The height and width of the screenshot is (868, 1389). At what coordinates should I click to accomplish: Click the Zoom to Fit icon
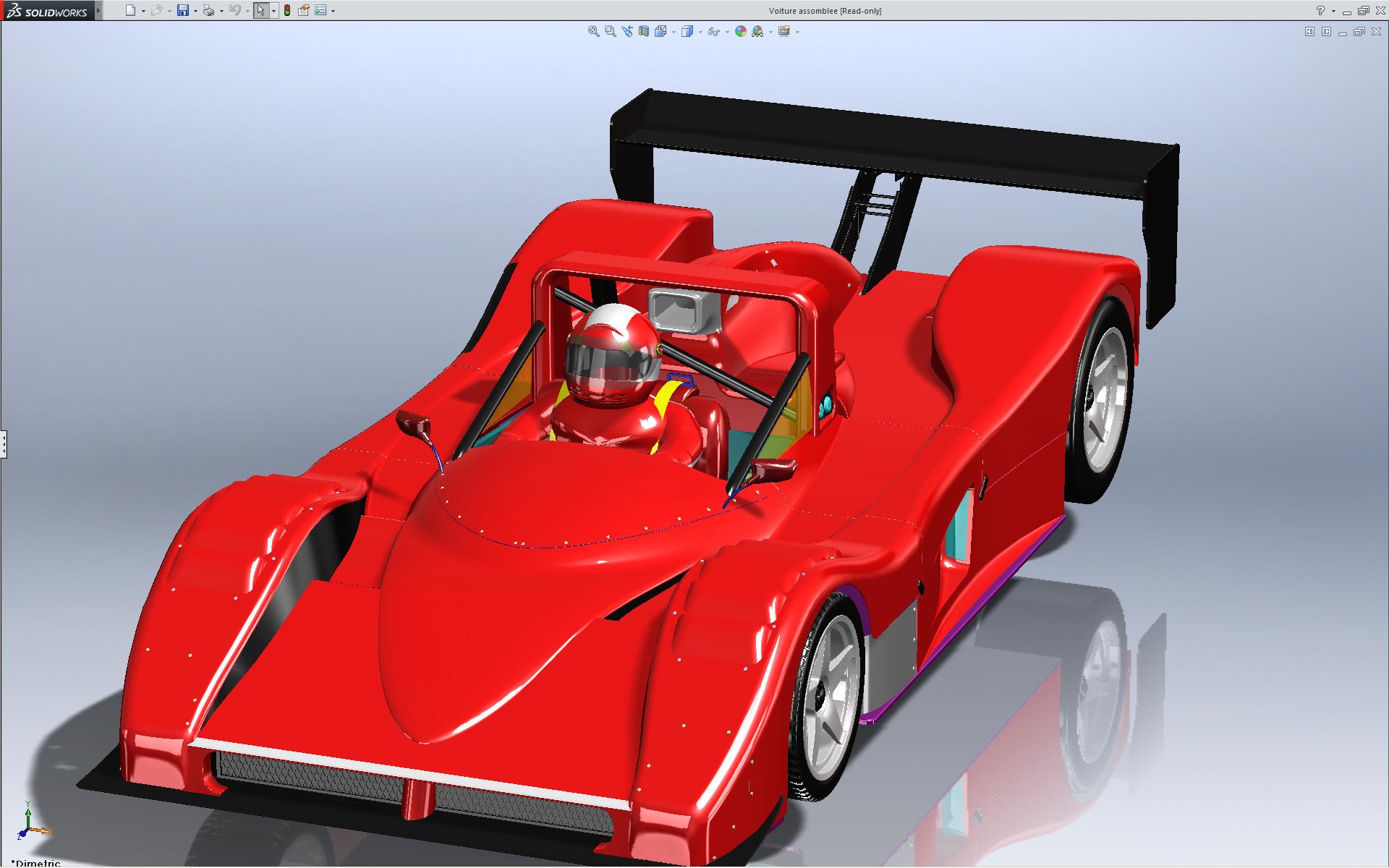[x=593, y=31]
